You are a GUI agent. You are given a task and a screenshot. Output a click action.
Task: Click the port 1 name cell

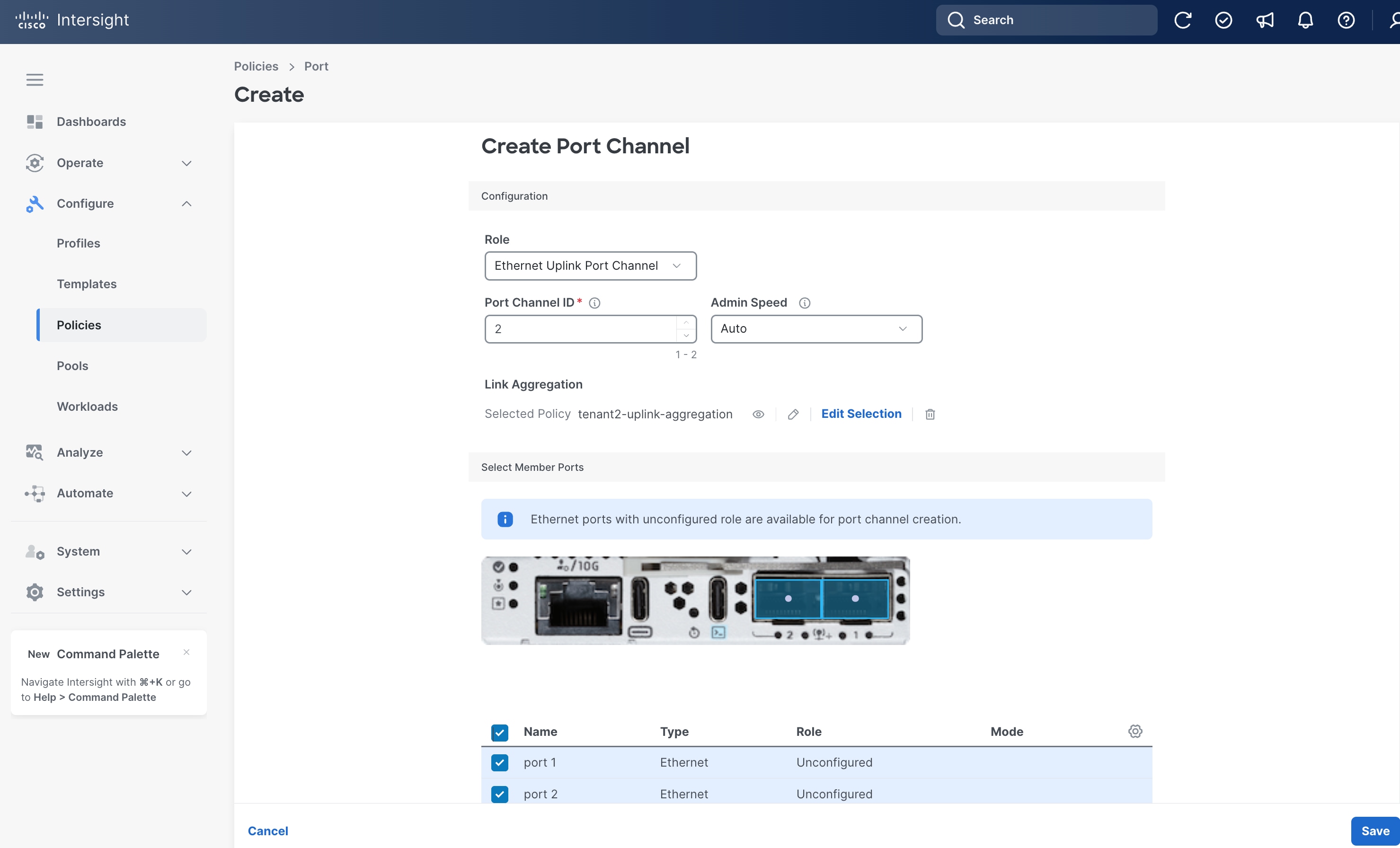click(x=540, y=762)
